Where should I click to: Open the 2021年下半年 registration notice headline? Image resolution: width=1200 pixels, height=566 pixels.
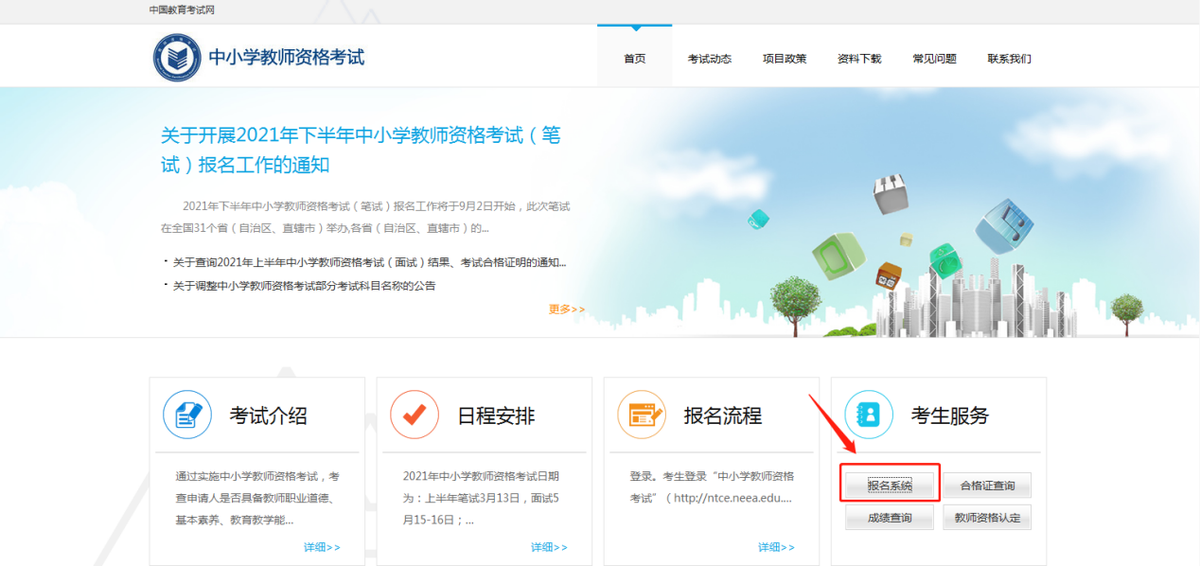(x=361, y=149)
